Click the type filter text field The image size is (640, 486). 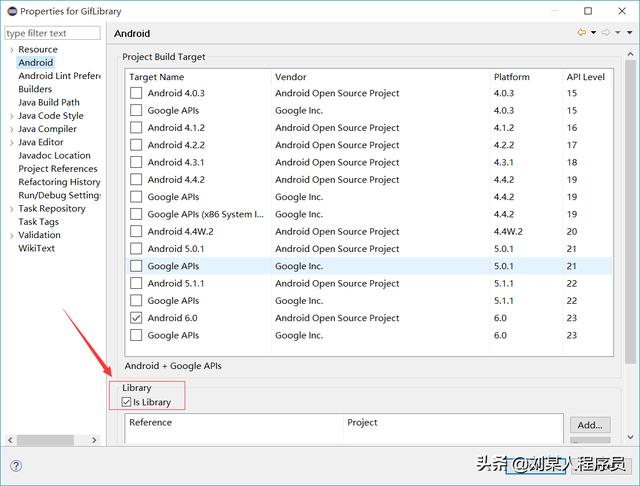point(52,33)
